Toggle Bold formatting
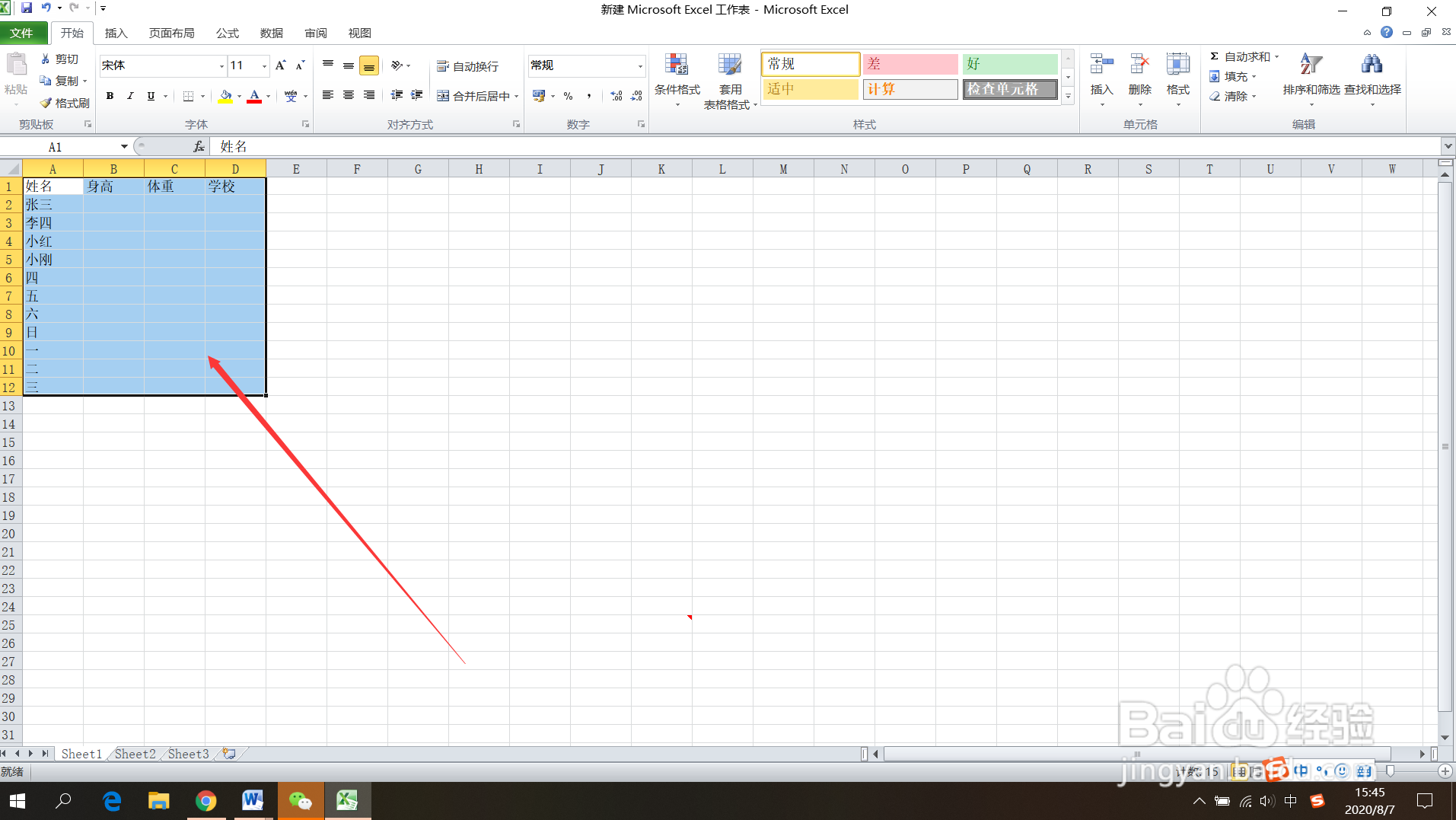The height and width of the screenshot is (820, 1456). click(110, 96)
